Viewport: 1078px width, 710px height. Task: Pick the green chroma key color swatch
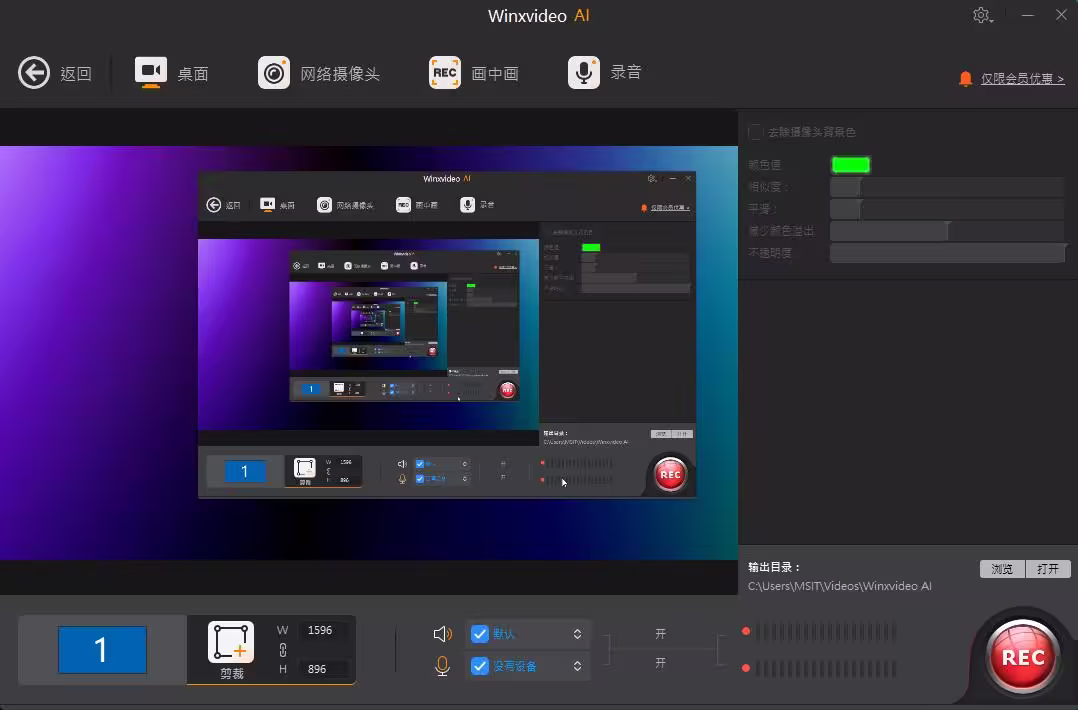pos(850,165)
